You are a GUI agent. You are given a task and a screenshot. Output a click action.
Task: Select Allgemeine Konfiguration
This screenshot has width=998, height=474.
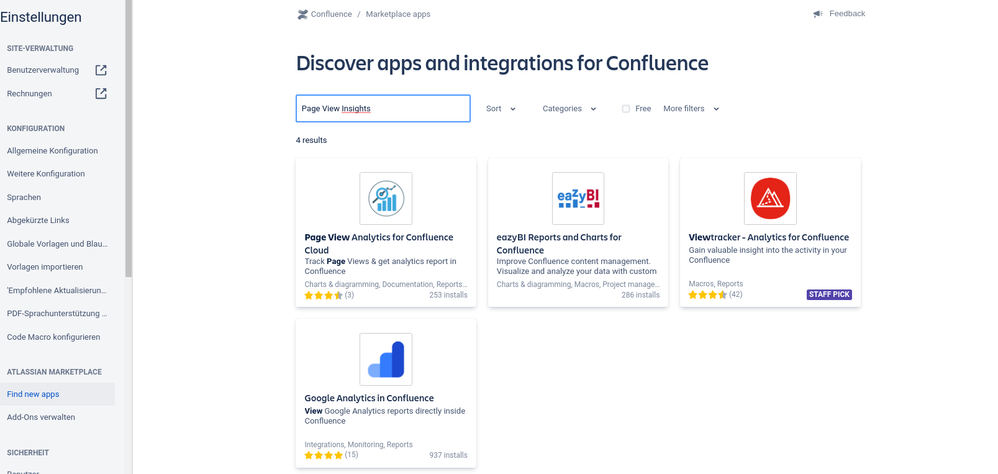pos(52,151)
